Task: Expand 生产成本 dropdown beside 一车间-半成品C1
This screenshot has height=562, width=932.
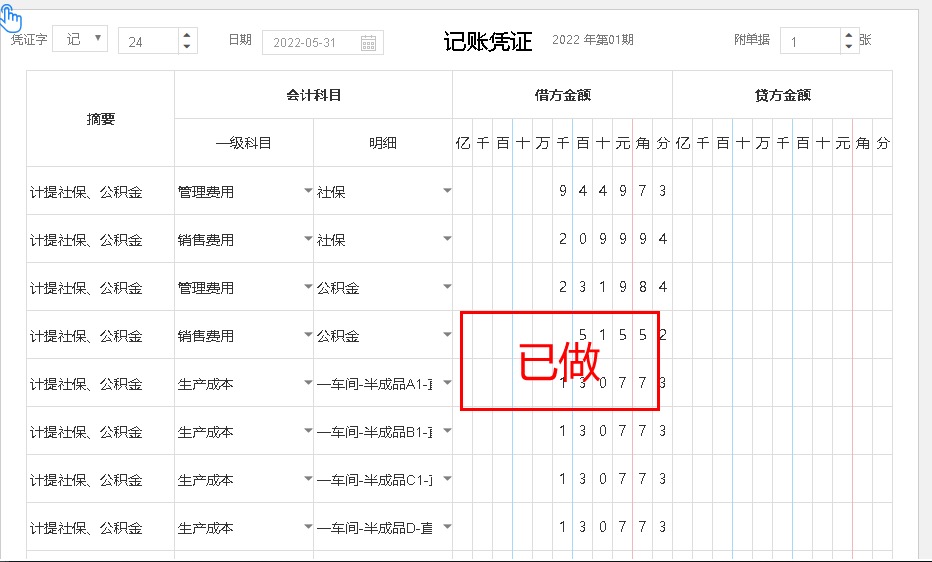Action: [308, 479]
